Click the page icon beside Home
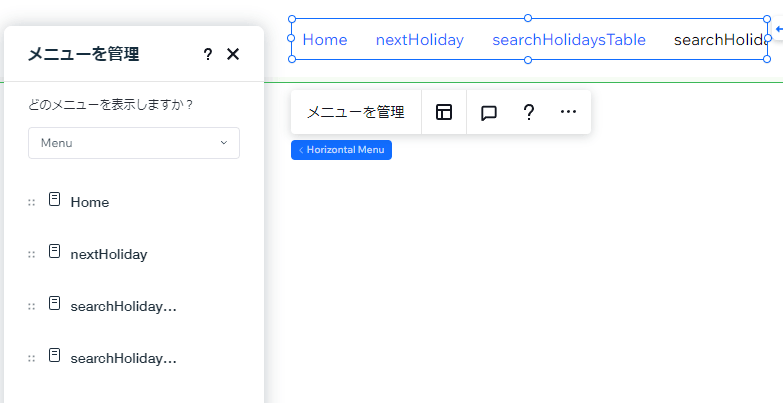Viewport: 783px width, 403px height. click(54, 199)
